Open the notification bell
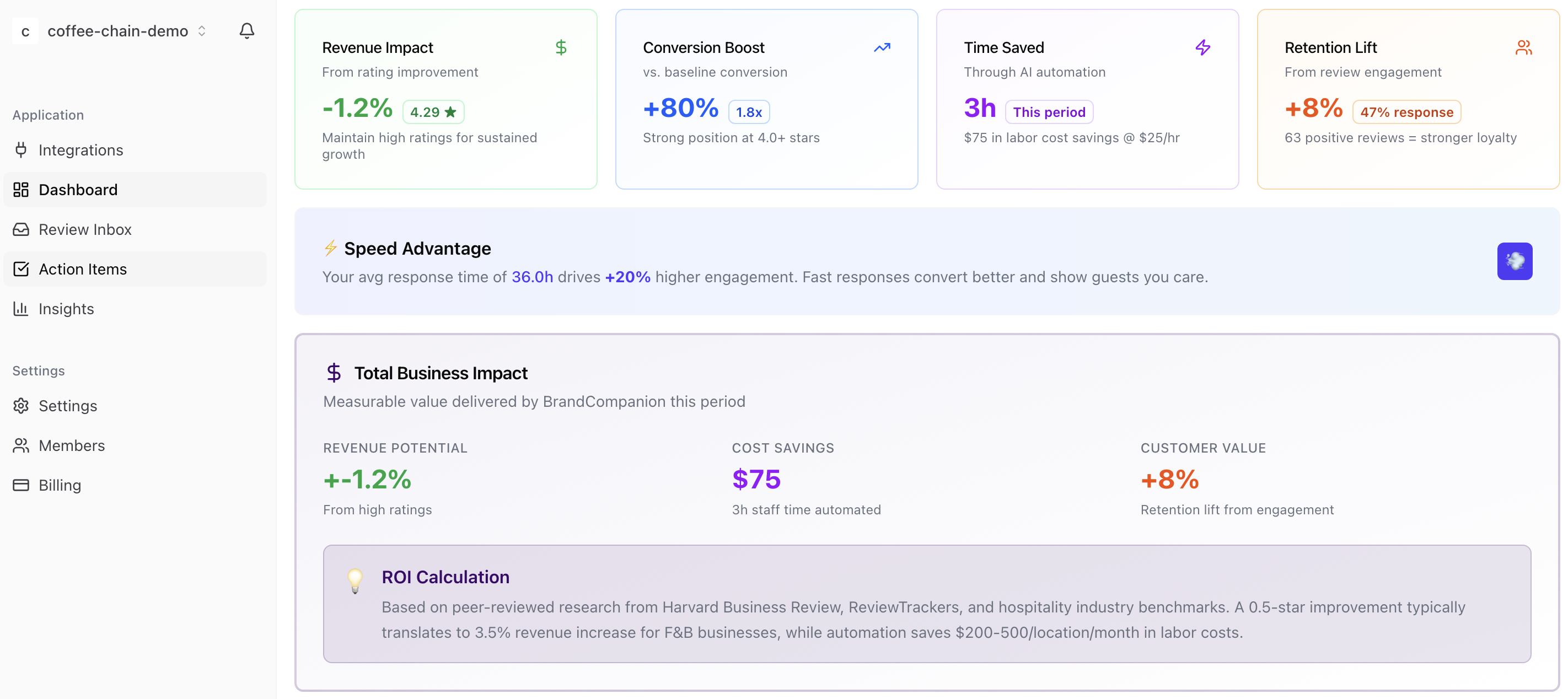The image size is (1568, 699). coord(246,30)
